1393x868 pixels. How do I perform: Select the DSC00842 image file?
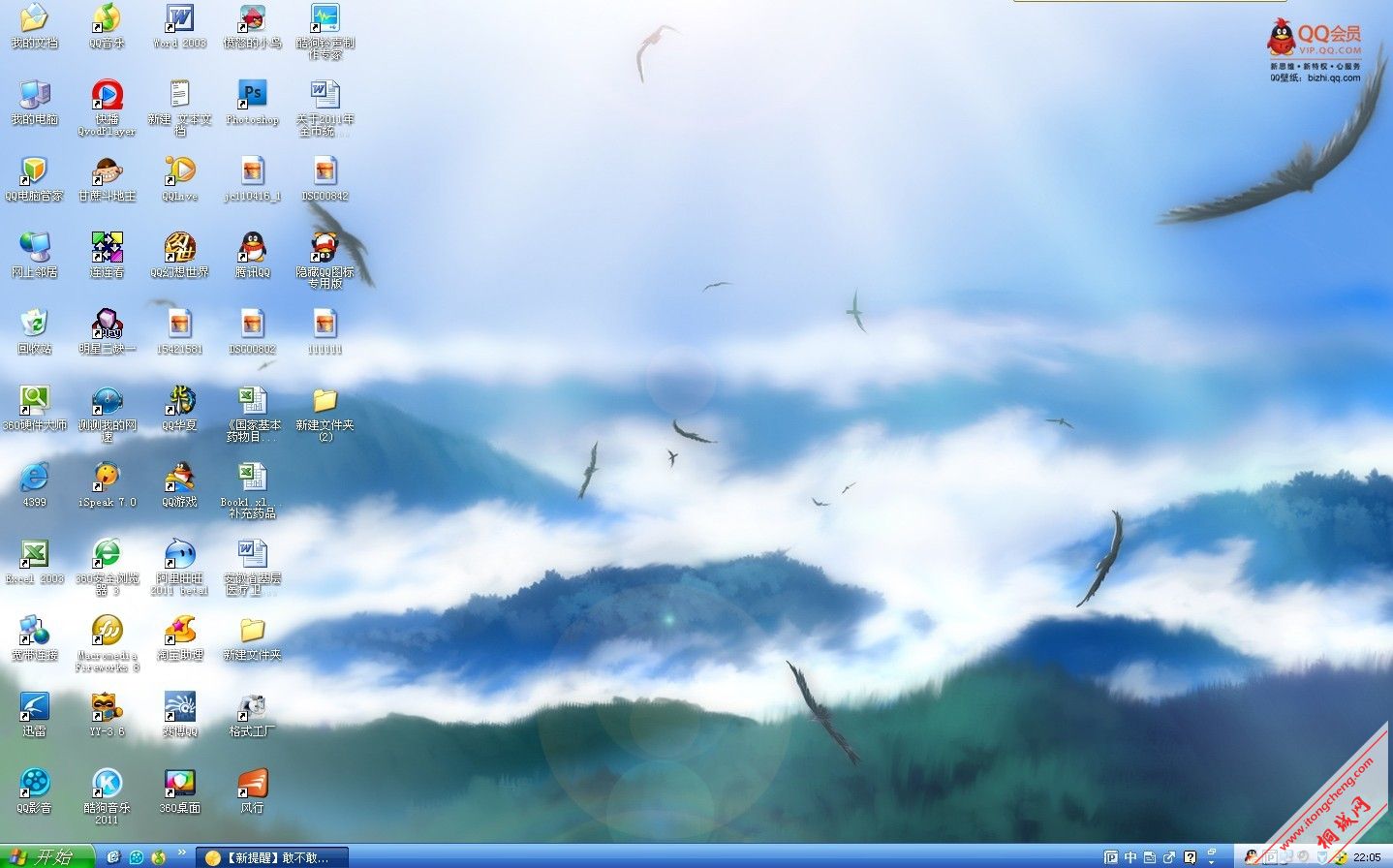[325, 171]
